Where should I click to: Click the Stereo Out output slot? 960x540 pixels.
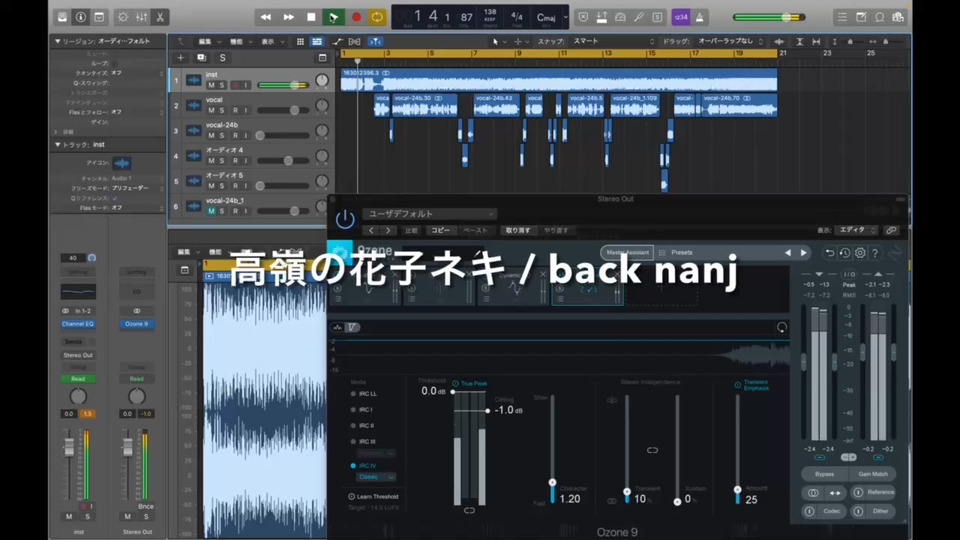[x=78, y=355]
